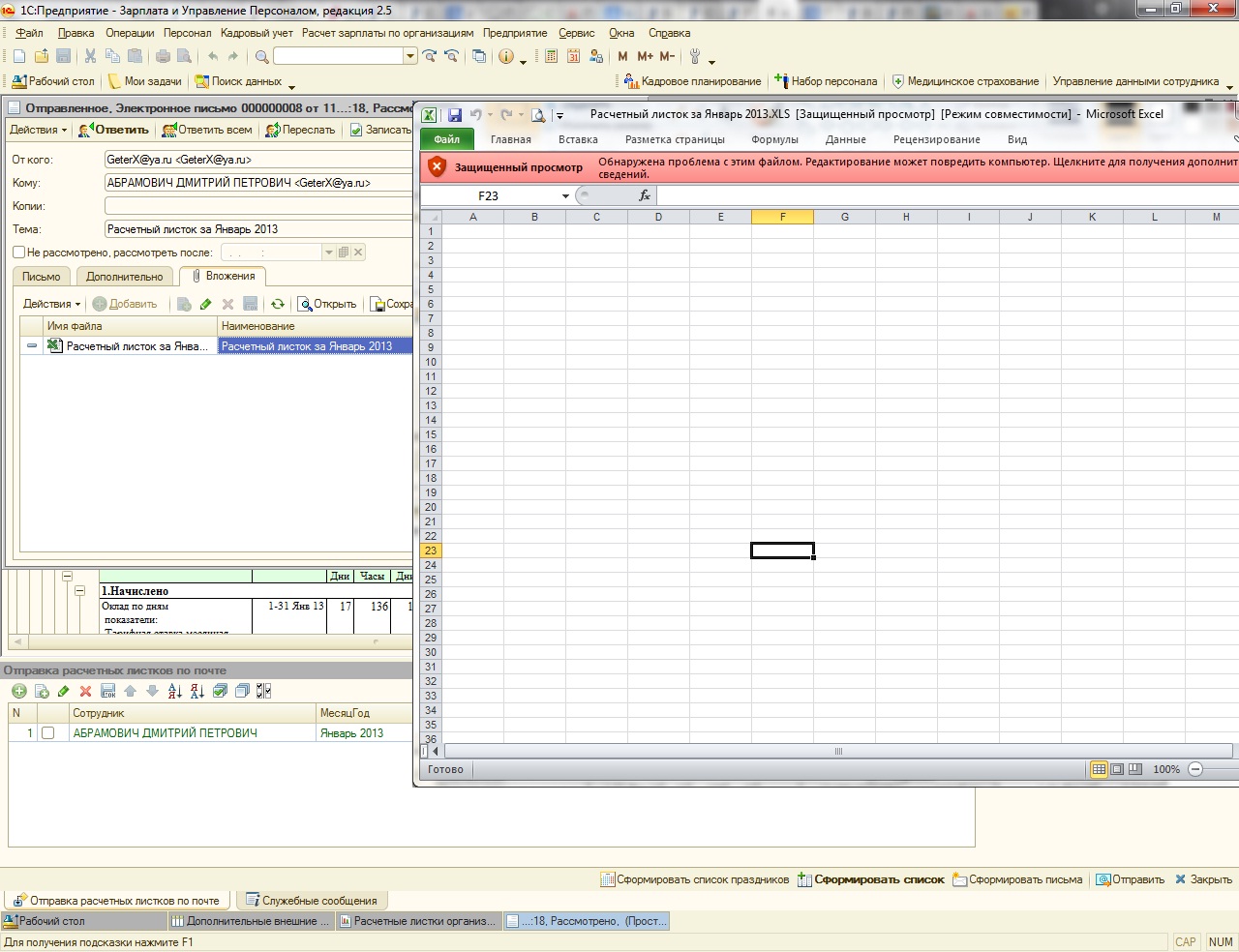1239x952 pixels.
Task: Open Мои задачи toolbar item
Action: [144, 81]
